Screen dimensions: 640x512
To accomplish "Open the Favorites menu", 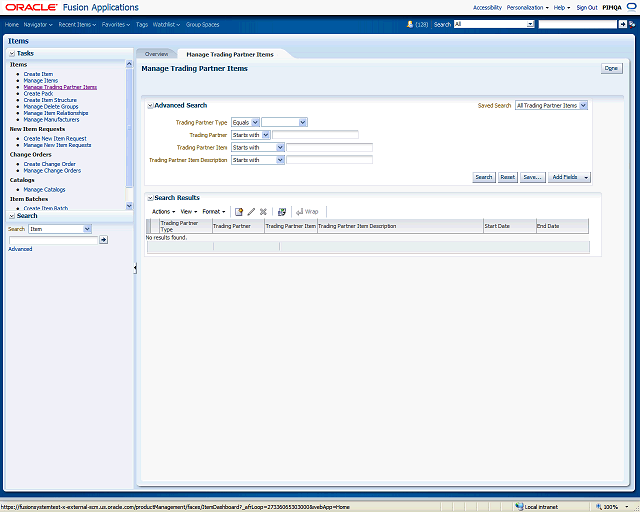I will point(116,24).
